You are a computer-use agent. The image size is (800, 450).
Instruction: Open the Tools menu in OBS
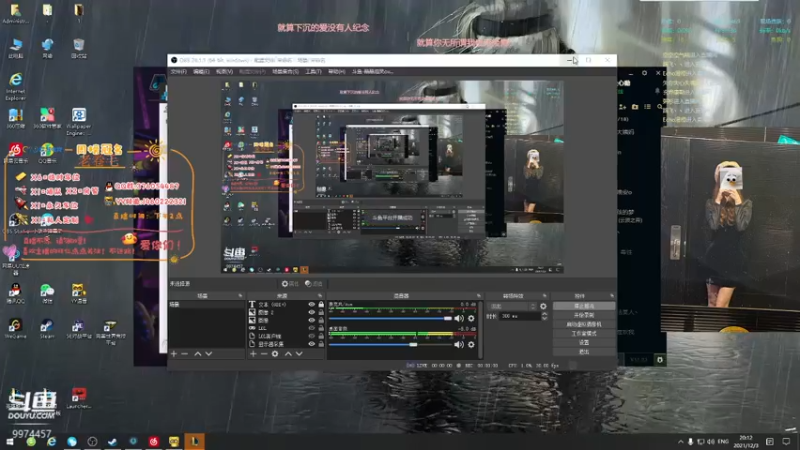pos(313,72)
